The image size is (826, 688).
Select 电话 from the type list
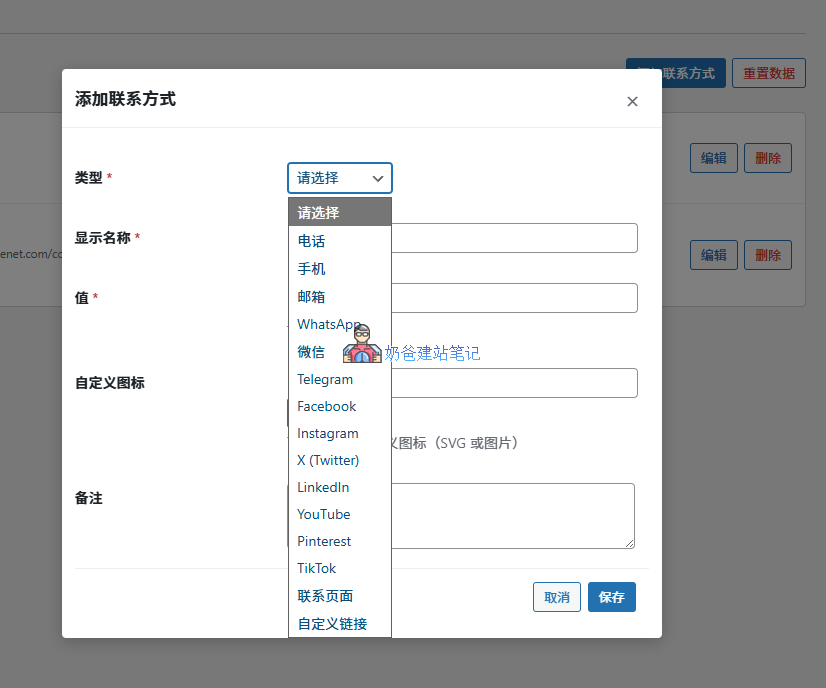point(311,241)
